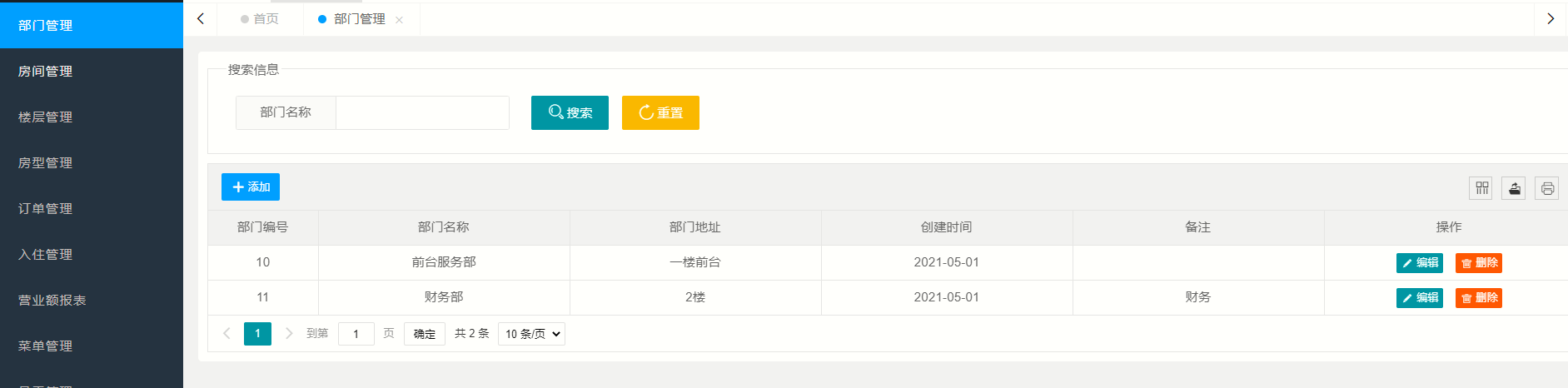Go to the previous page arrow
Image resolution: width=1568 pixels, height=388 pixels.
tap(226, 333)
